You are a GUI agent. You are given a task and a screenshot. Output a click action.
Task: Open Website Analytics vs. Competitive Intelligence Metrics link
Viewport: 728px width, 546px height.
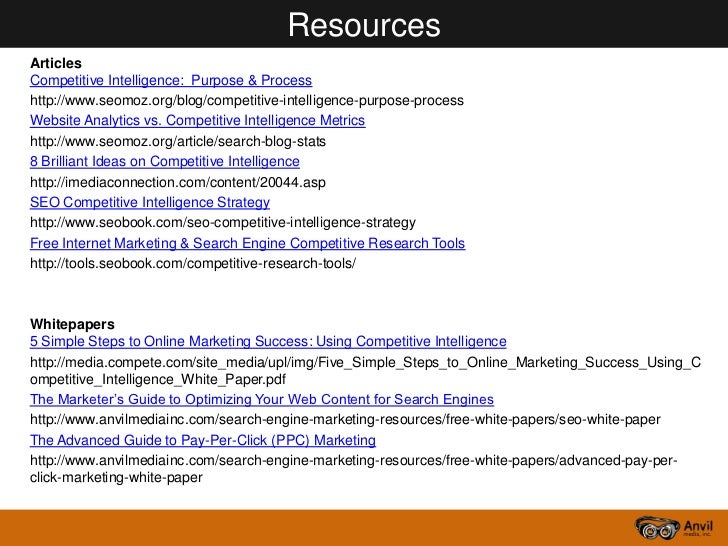tap(197, 121)
